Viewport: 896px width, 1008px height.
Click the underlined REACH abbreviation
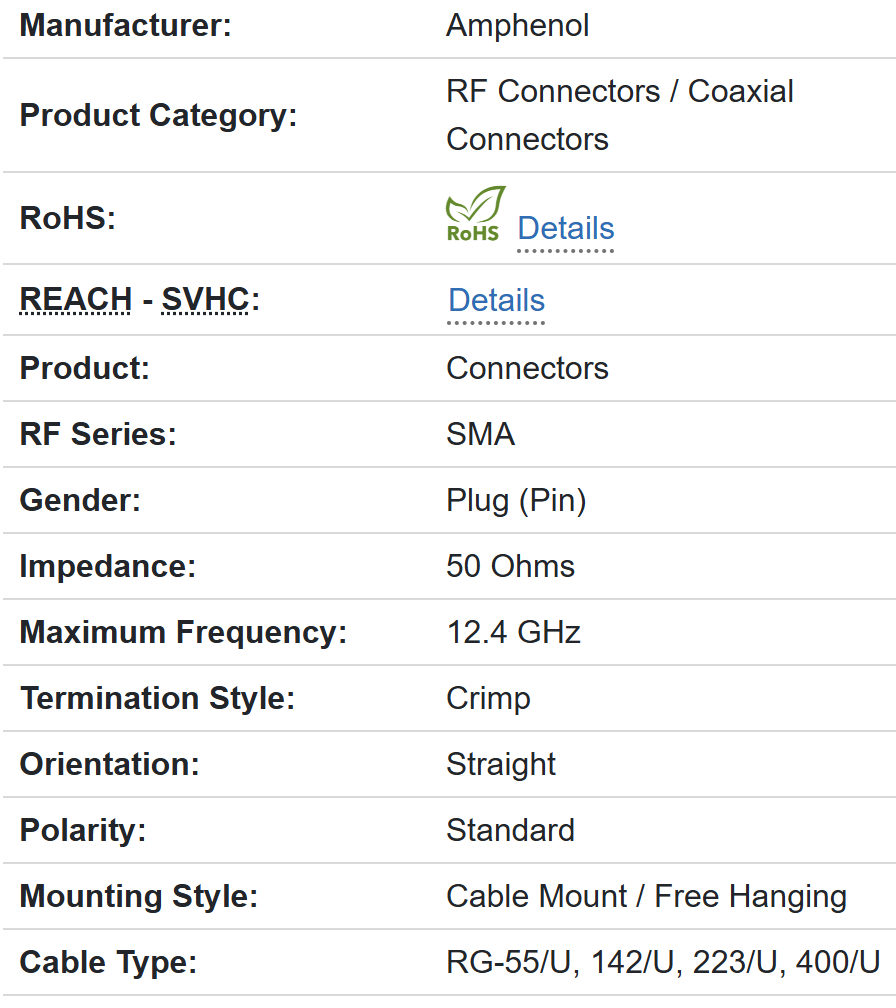76,299
